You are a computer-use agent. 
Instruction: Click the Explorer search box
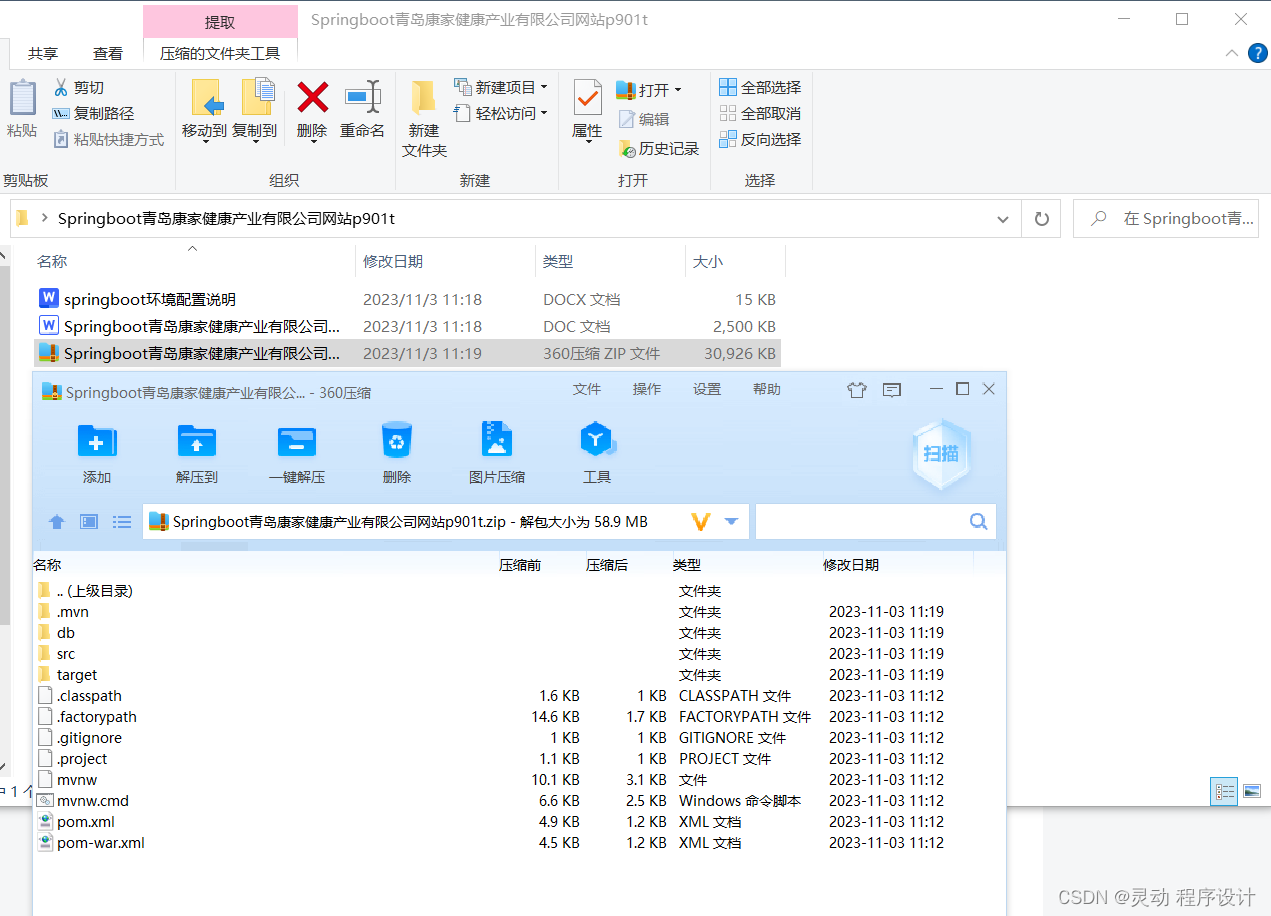point(1166,219)
